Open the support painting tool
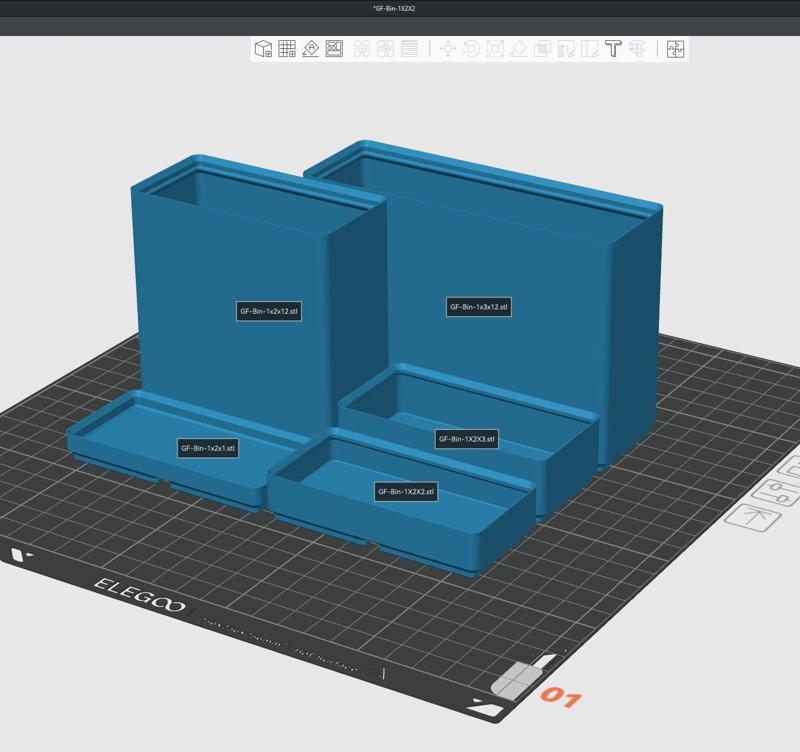Screen dimensions: 800x752 566,49
